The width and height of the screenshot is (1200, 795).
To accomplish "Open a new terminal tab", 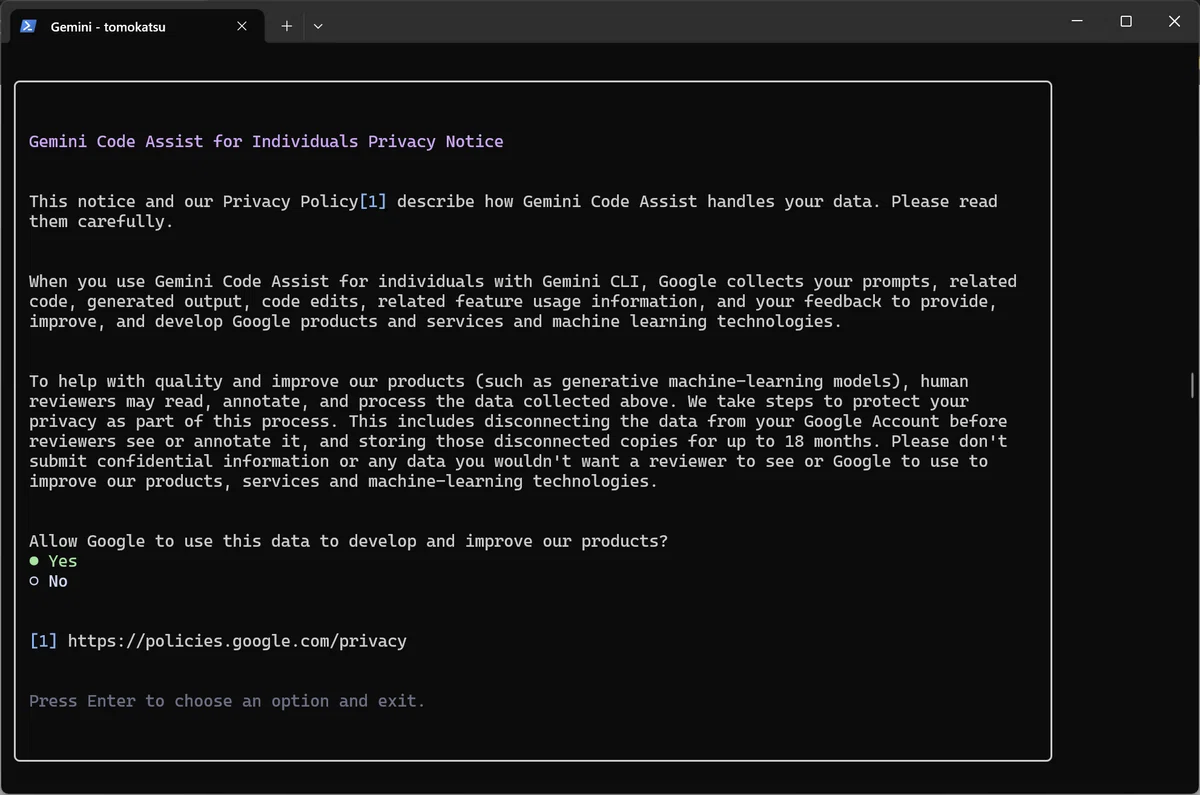I will 287,27.
